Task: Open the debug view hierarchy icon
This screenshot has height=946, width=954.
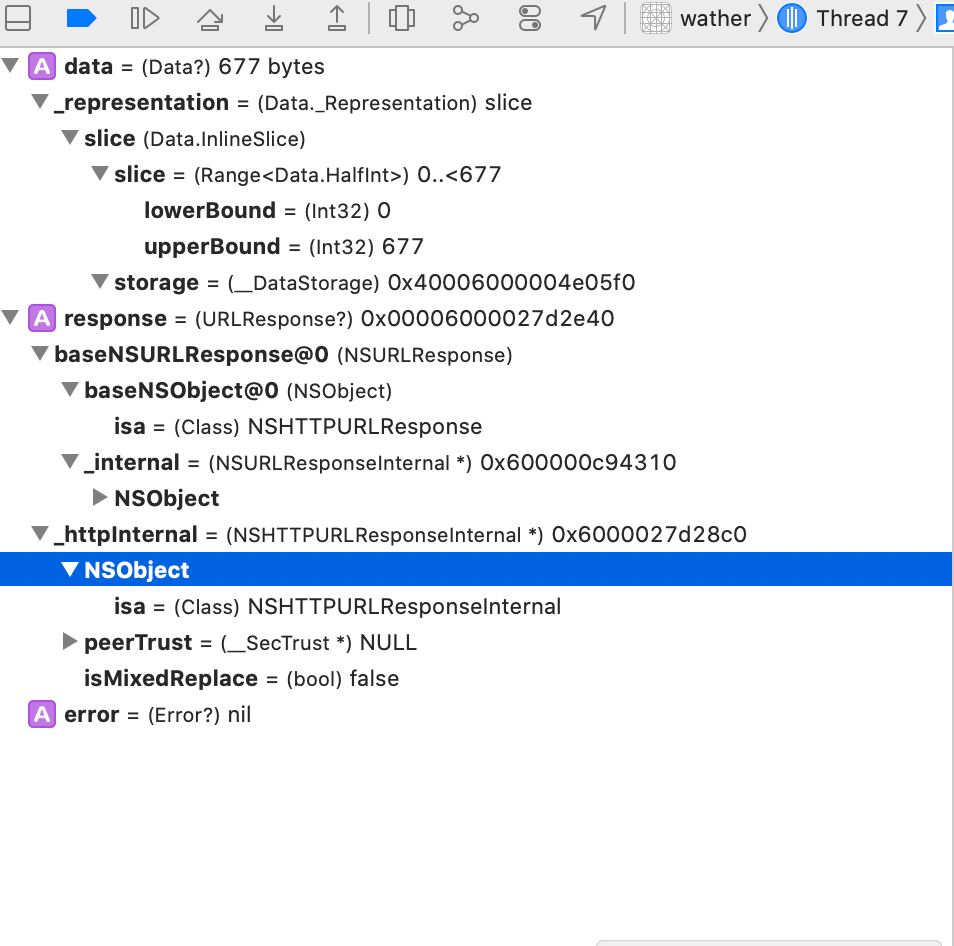Action: (x=402, y=18)
